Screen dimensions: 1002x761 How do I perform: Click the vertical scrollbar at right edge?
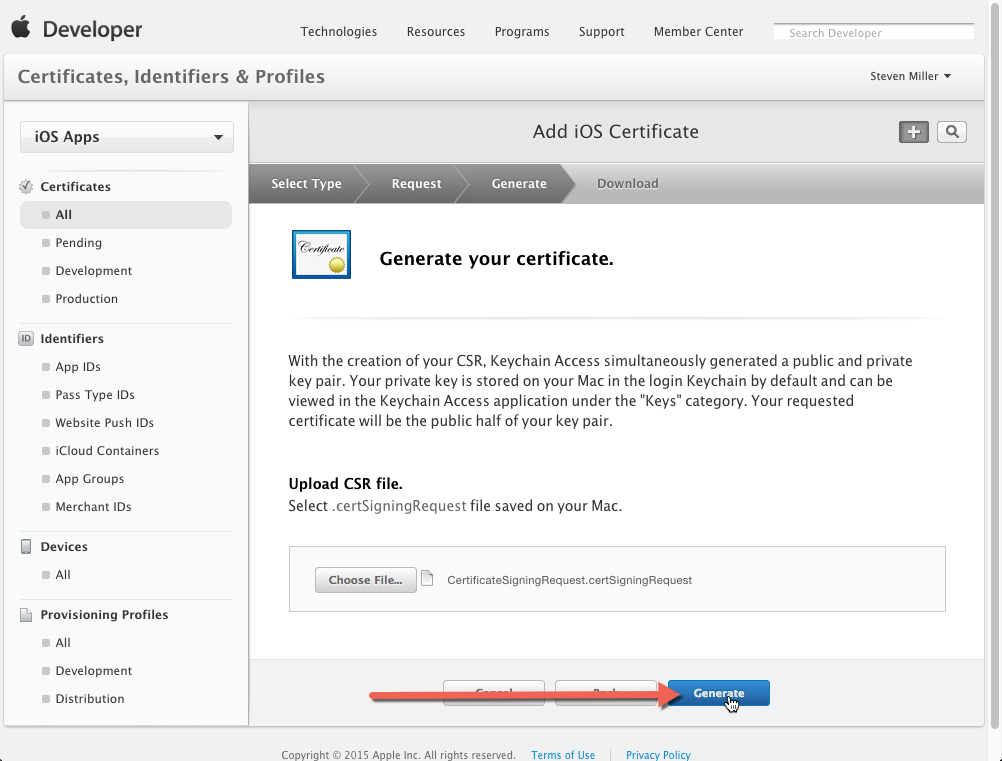[996, 364]
